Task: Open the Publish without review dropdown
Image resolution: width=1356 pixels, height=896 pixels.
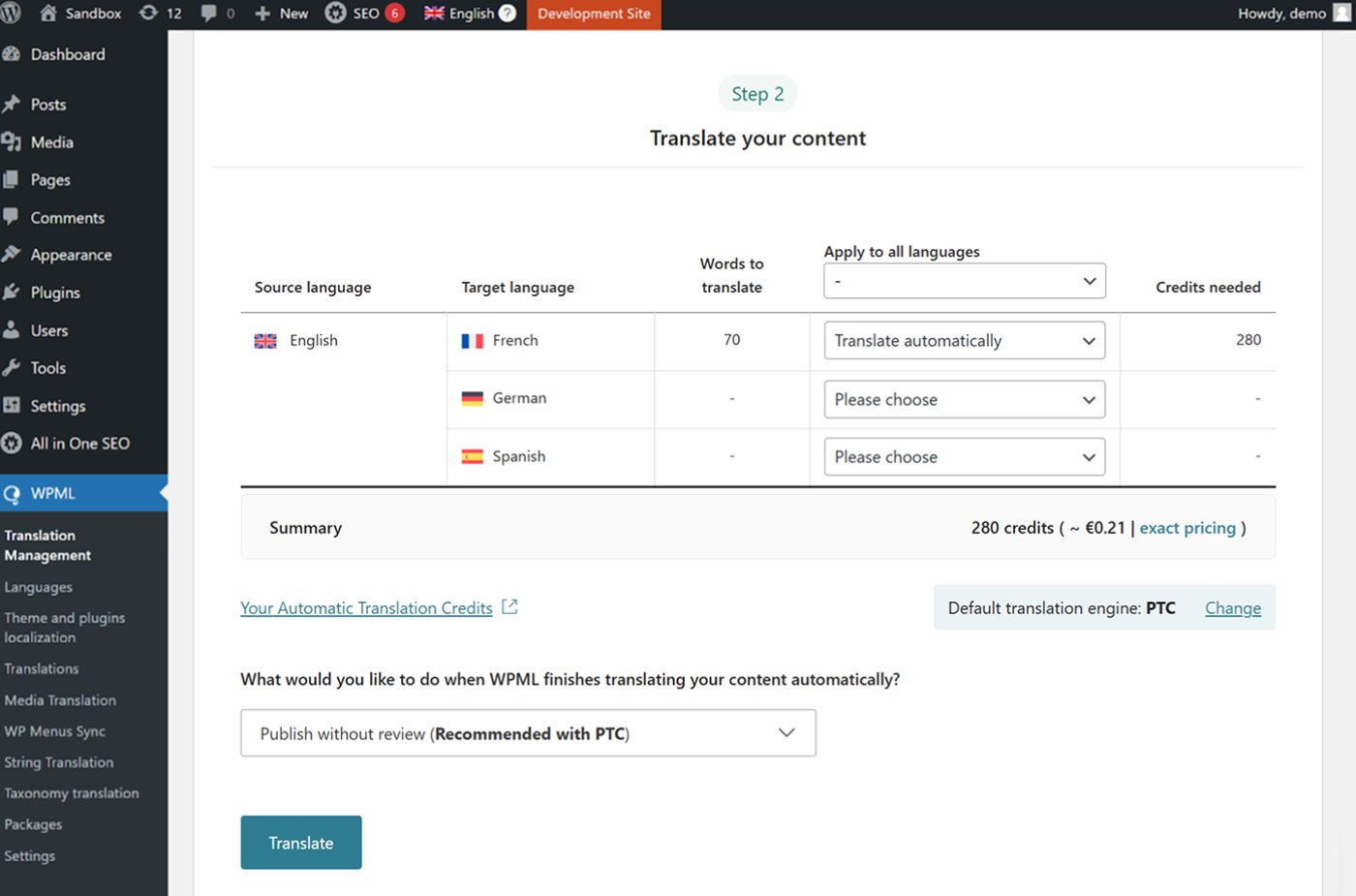Action: tap(528, 733)
